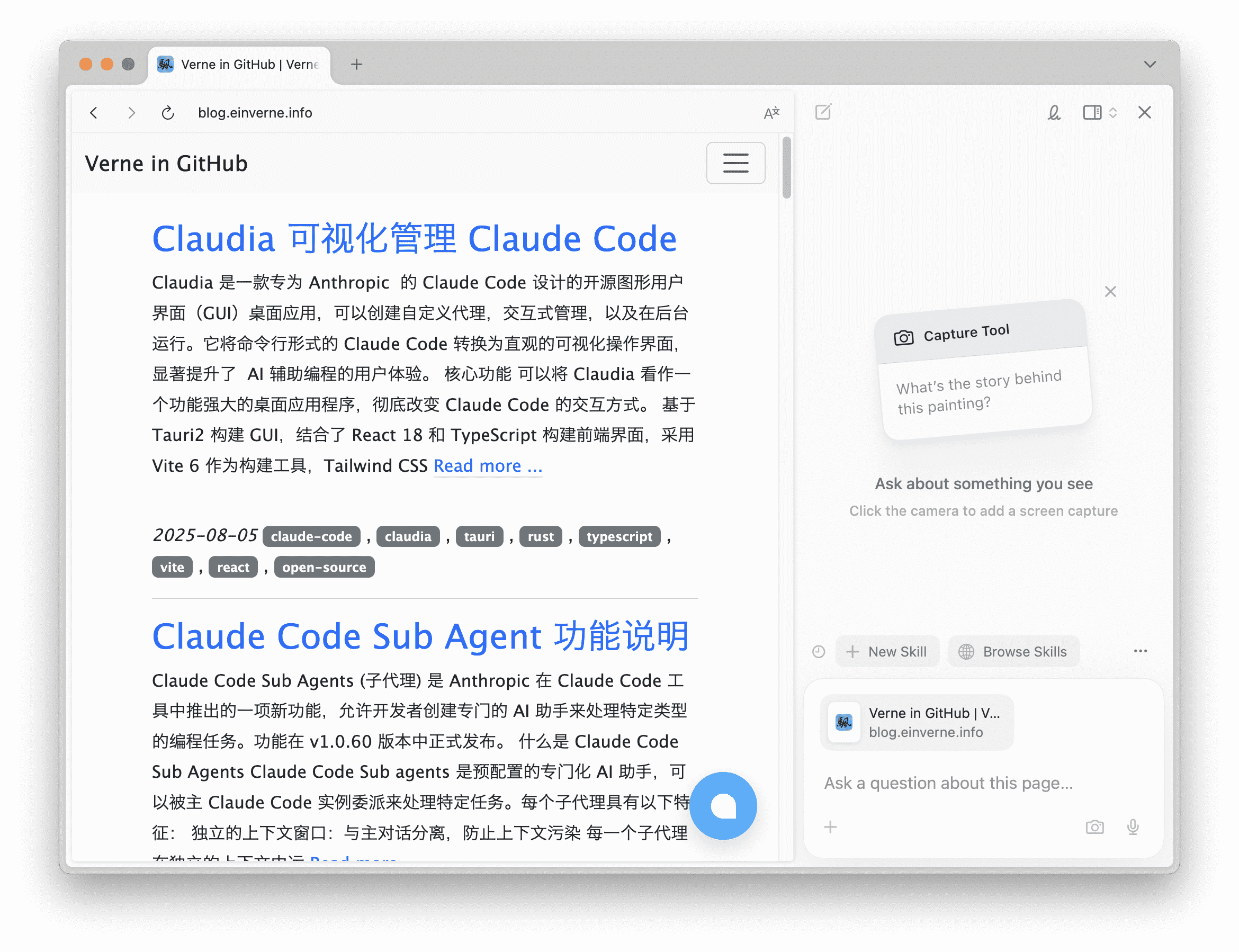Expand the sidebar layout up-down chevron
Viewport: 1239px width, 952px height.
click(x=1113, y=112)
